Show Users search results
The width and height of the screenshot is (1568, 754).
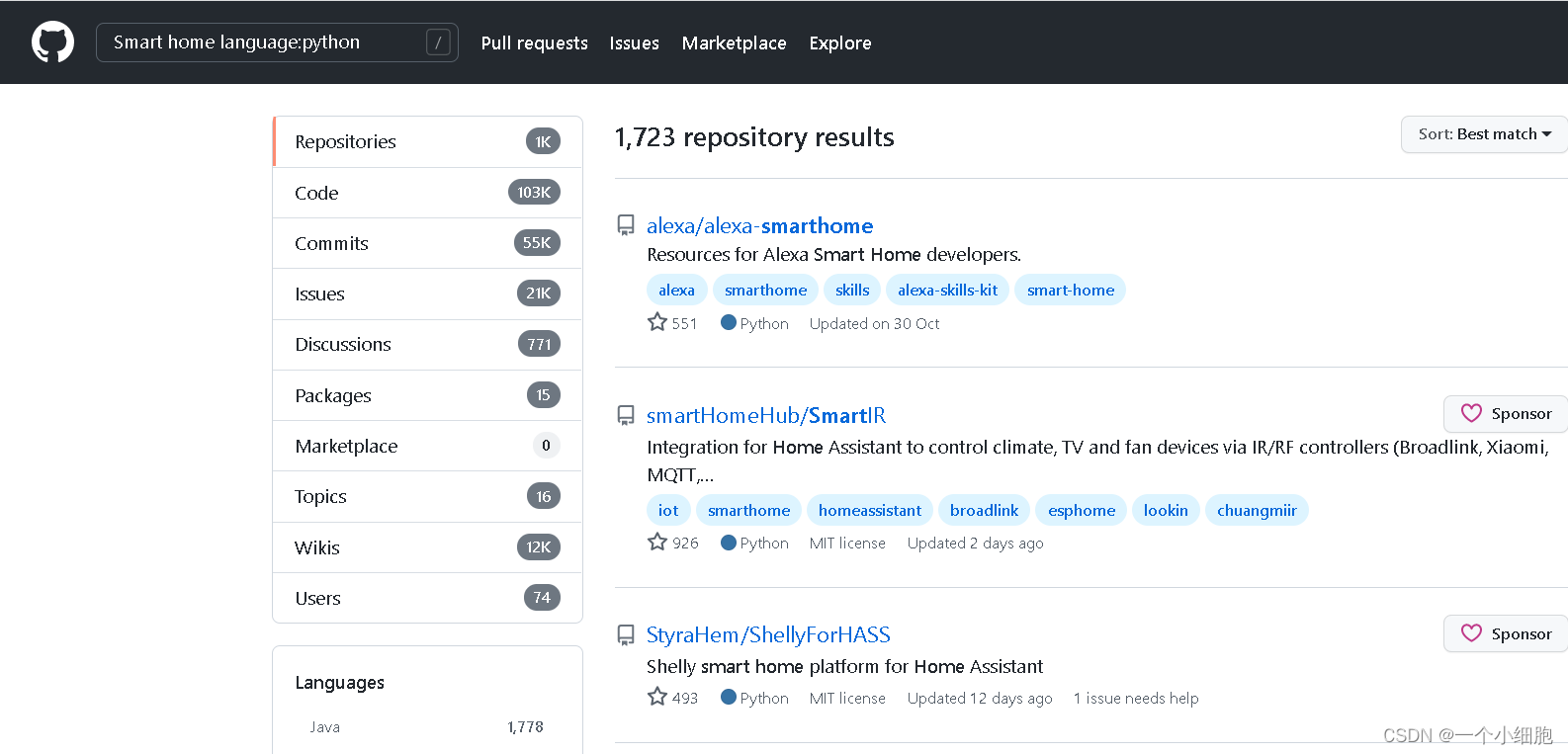427,598
